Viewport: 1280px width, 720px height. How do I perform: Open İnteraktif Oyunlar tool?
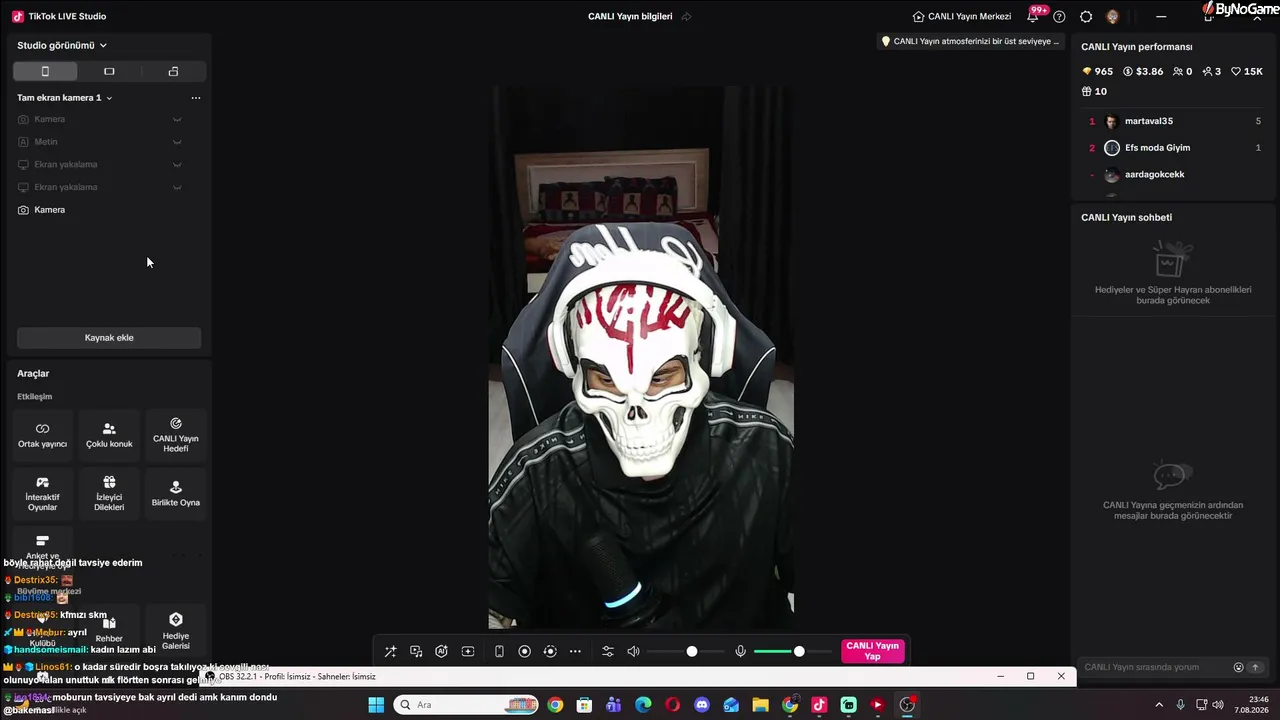pyautogui.click(x=42, y=494)
